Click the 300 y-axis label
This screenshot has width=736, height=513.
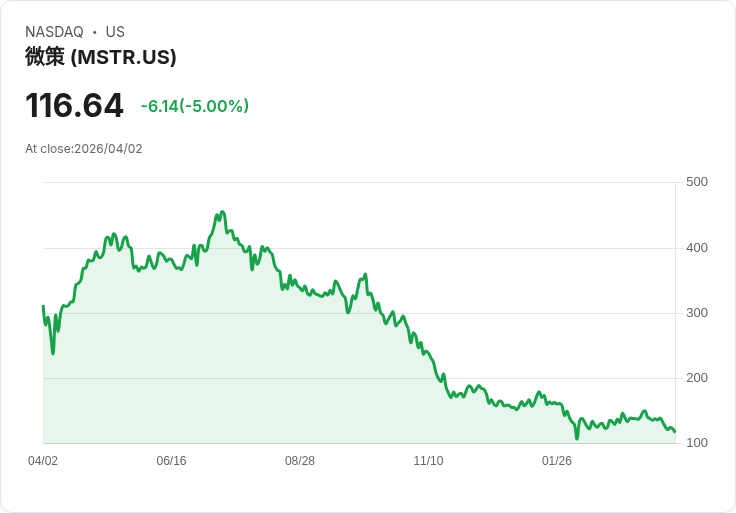tap(697, 313)
